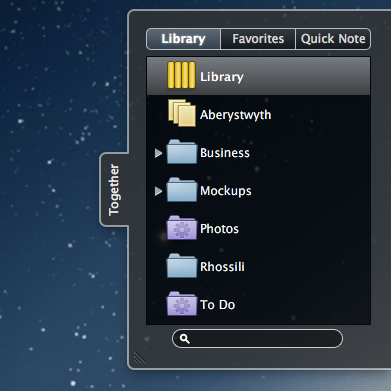The width and height of the screenshot is (391, 391).
Task: Click the To Do smart folder icon
Action: [x=182, y=304]
